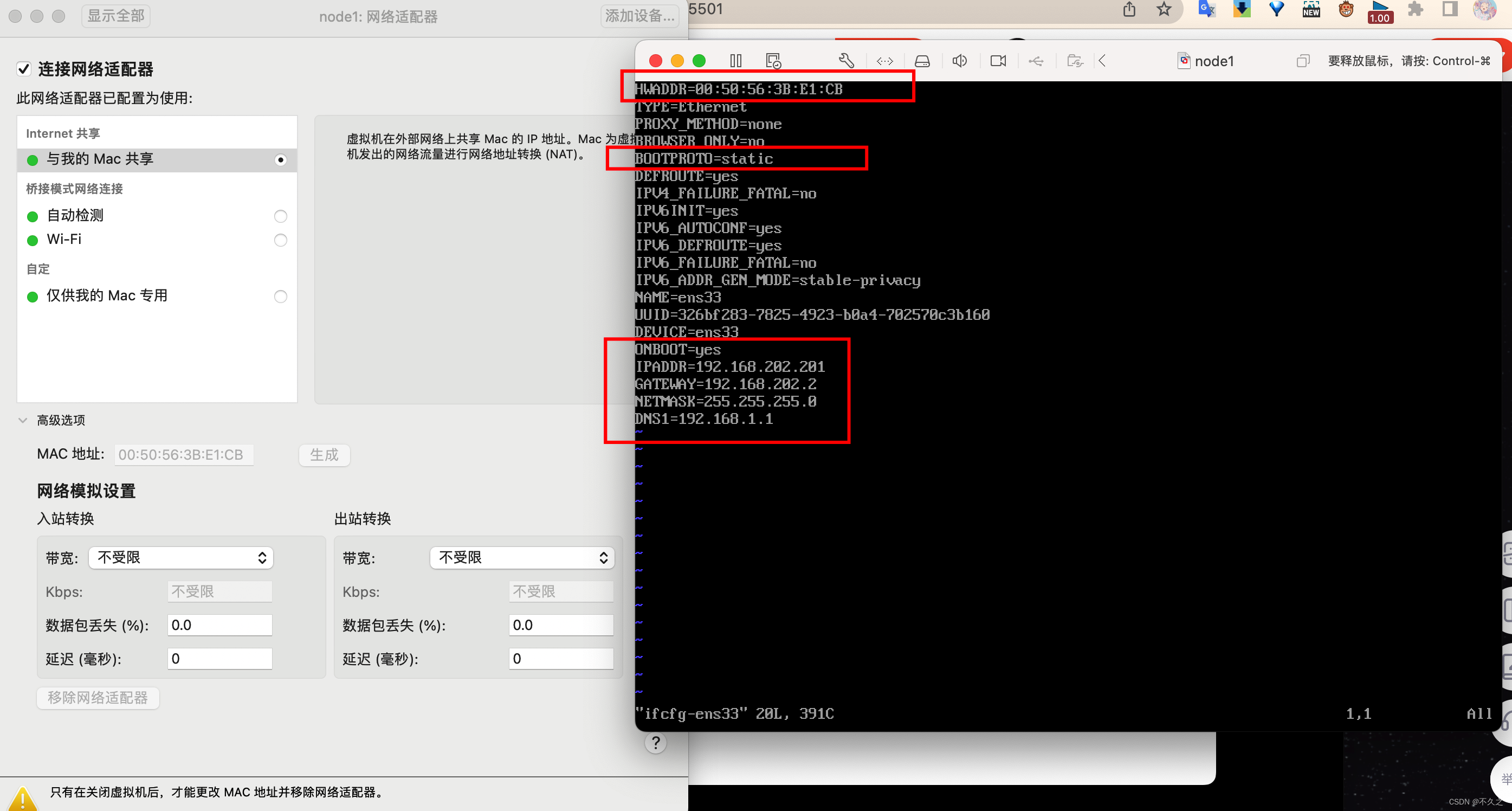Open help with the question mark button
Image resolution: width=1512 pixels, height=811 pixels.
click(655, 743)
